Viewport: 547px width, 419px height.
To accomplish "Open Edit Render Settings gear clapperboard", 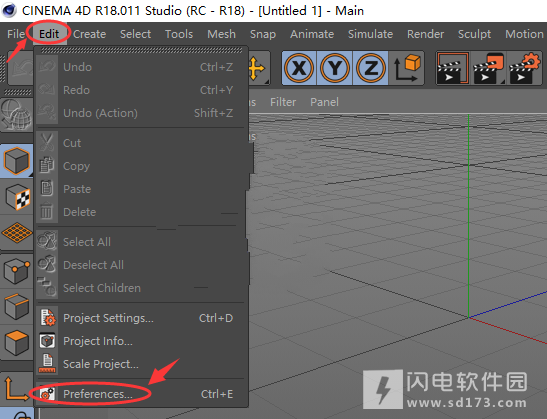I will [524, 68].
